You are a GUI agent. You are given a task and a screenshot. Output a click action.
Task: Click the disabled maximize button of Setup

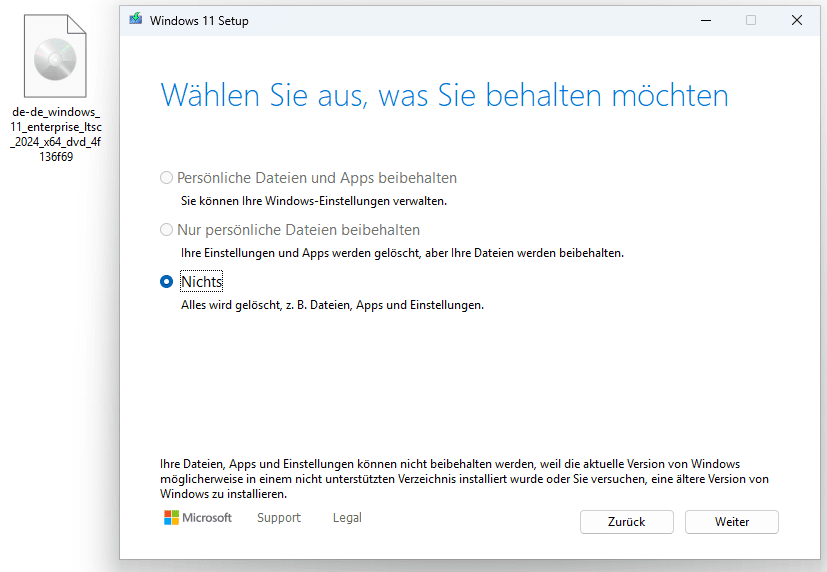[751, 21]
